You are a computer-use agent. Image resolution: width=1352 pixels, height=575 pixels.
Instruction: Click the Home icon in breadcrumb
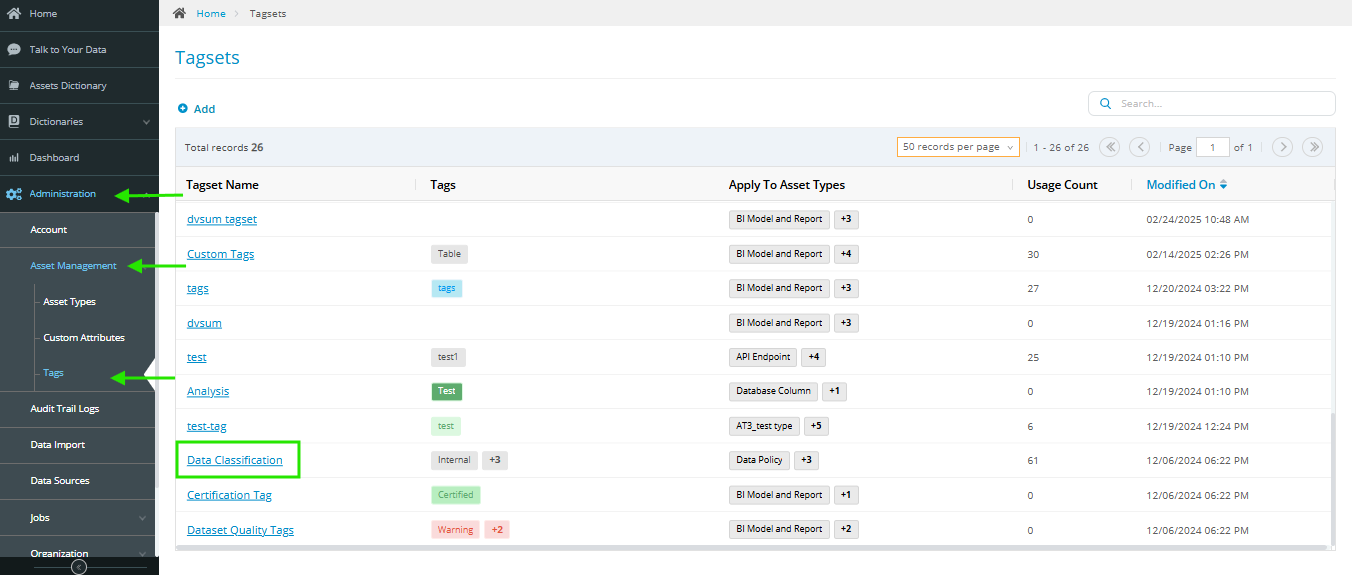tap(180, 13)
